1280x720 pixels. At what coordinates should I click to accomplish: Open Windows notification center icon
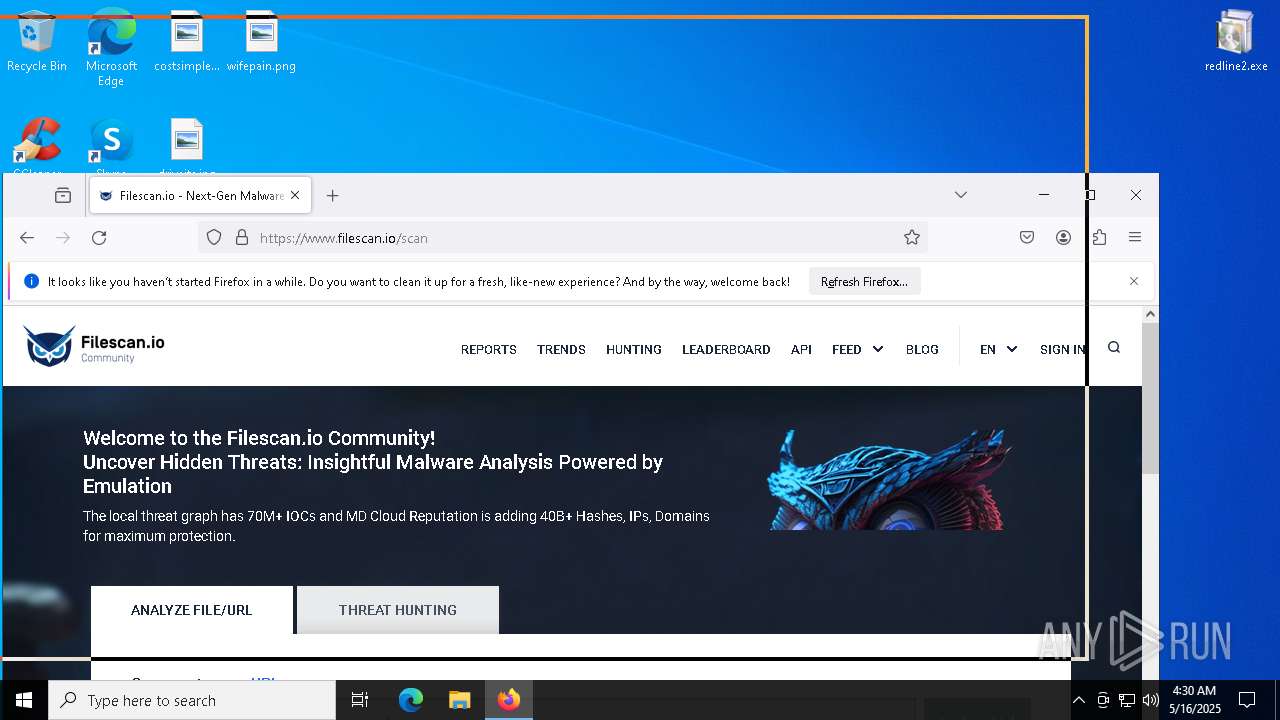[x=1247, y=700]
